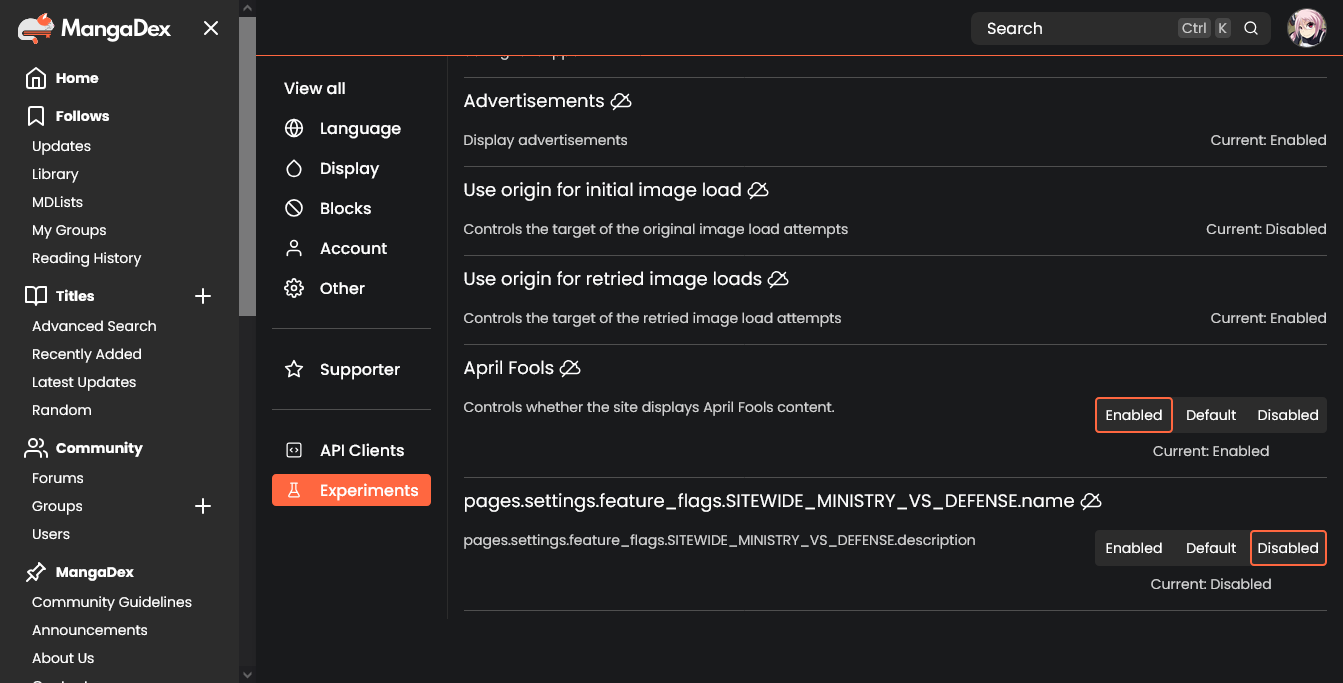The width and height of the screenshot is (1343, 683).
Task: Set April Fools to Default
Action: point(1210,415)
